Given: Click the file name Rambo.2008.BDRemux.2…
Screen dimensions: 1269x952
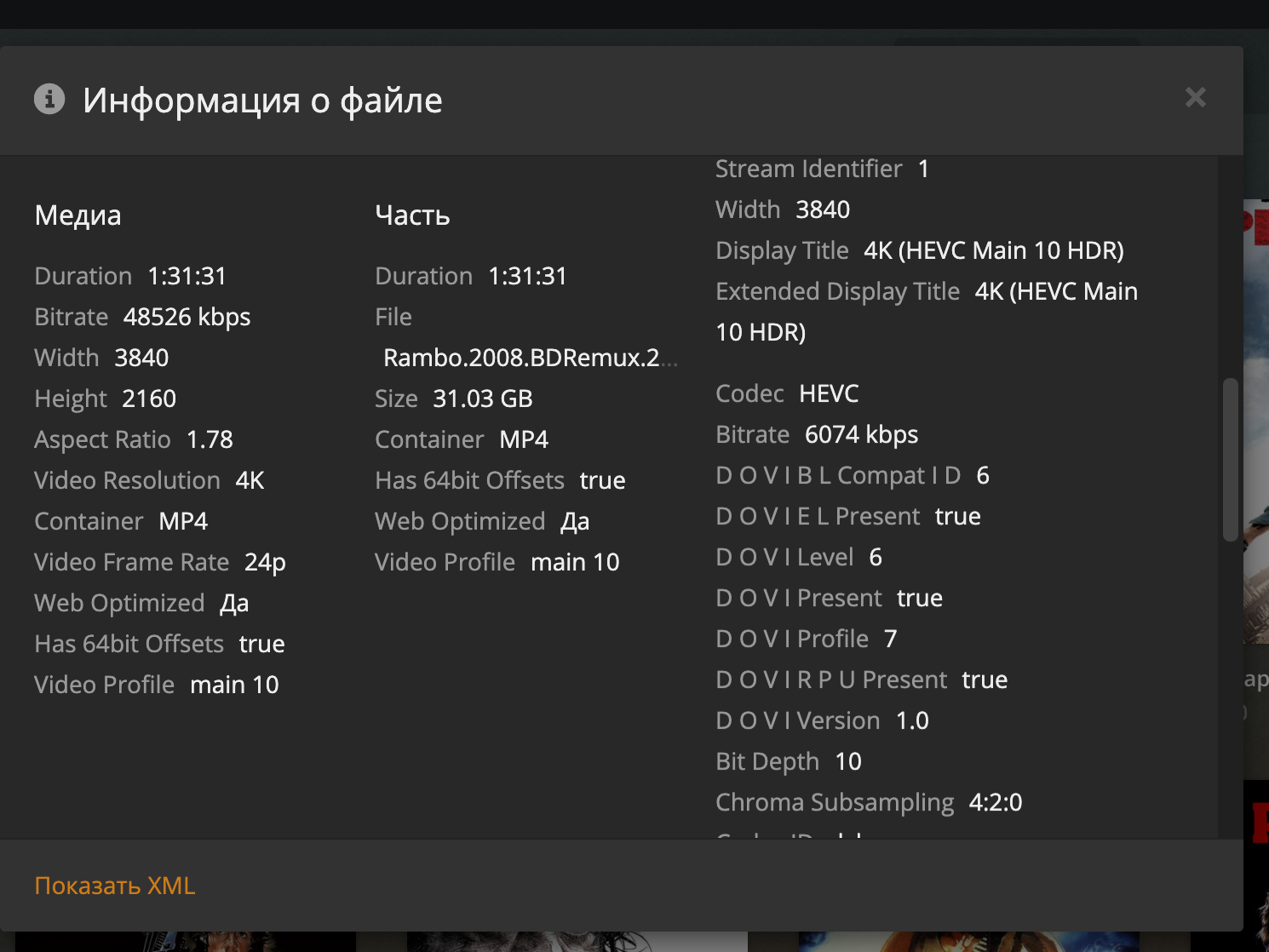Looking at the screenshot, I should click(531, 358).
